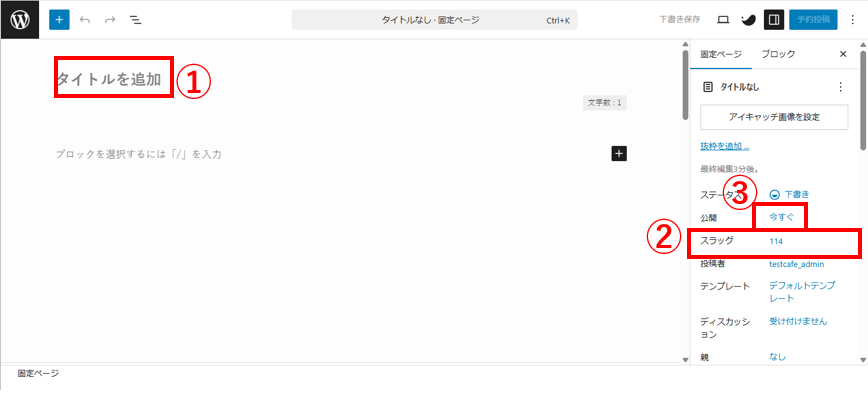Click the black add block plus icon
Image resolution: width=868 pixels, height=399 pixels.
click(619, 153)
